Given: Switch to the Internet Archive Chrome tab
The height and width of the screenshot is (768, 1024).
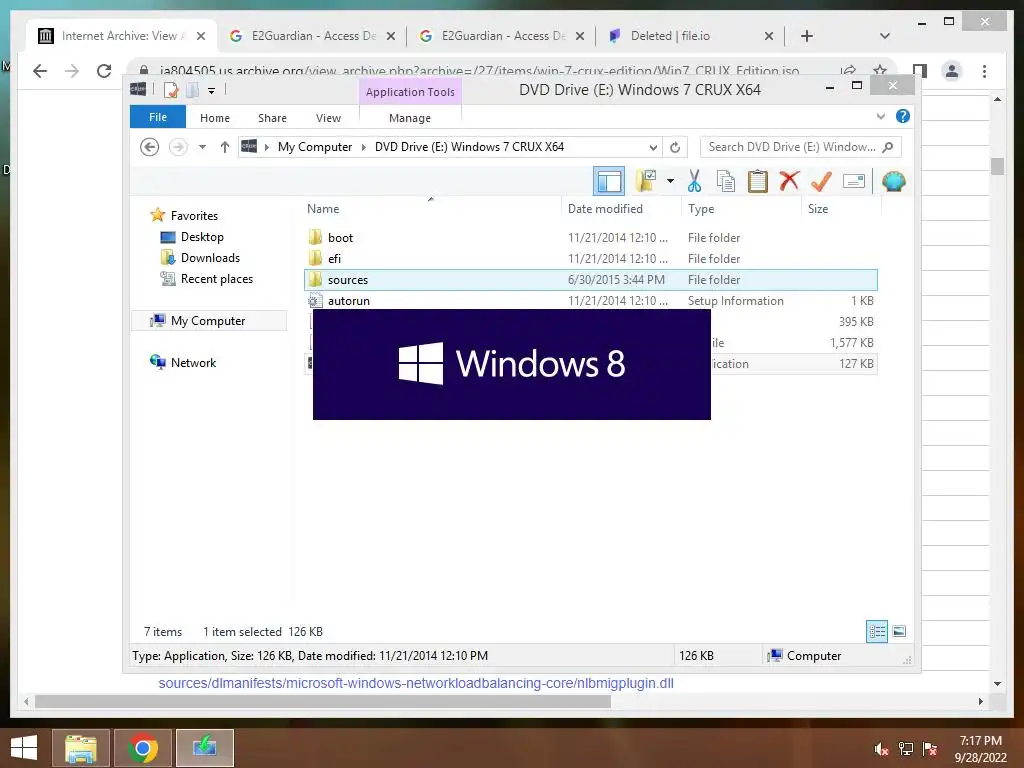Looking at the screenshot, I should point(121,36).
